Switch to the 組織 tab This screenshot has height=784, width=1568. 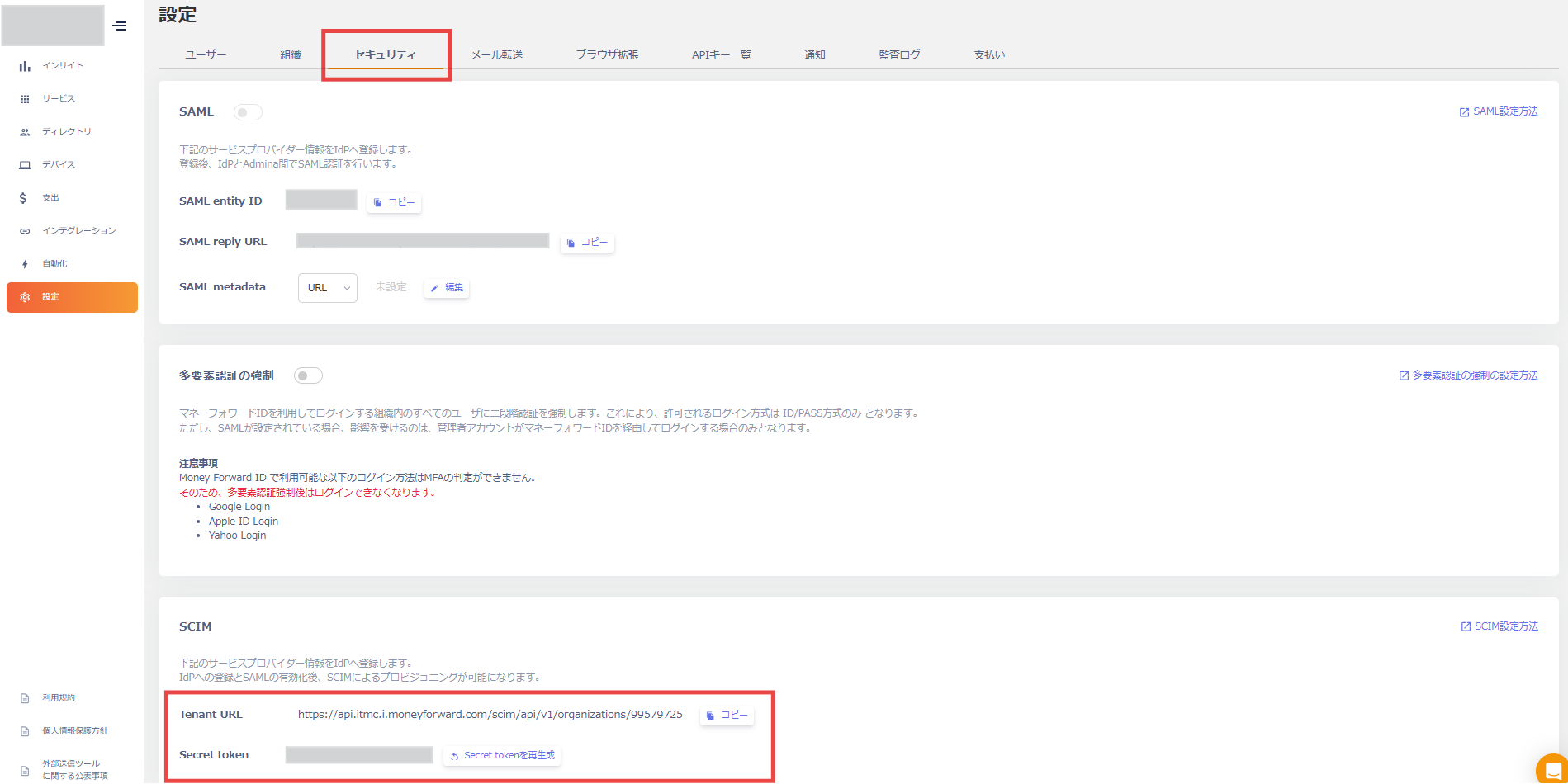point(291,55)
